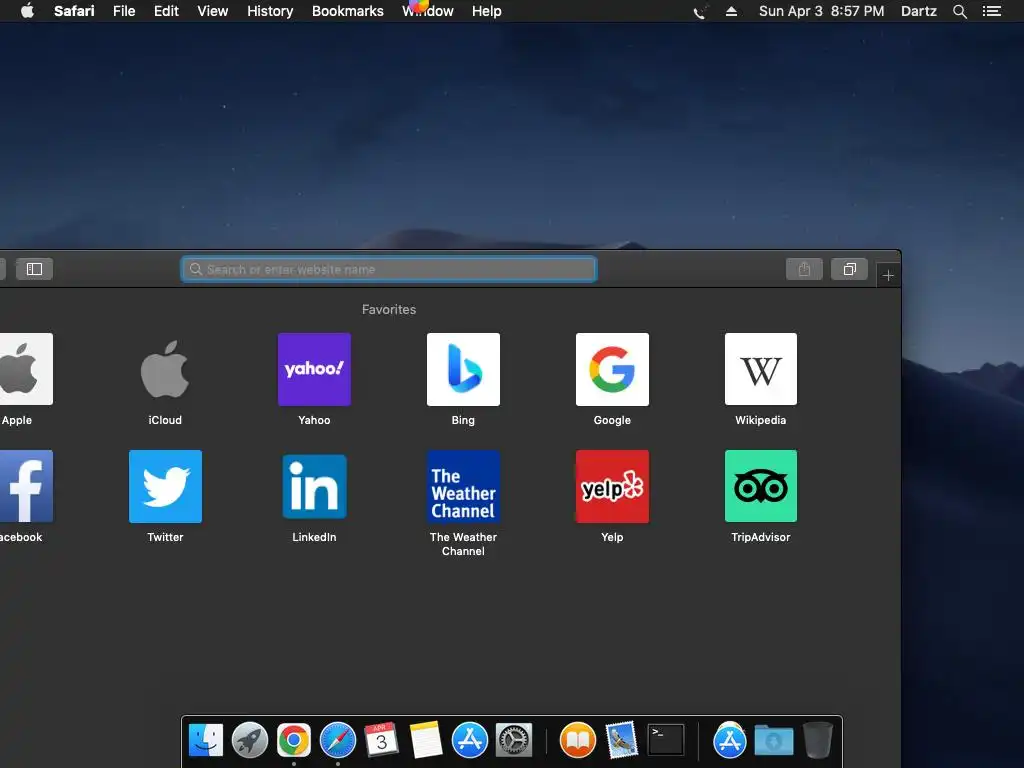Click the eject icon in menu bar

pos(731,11)
